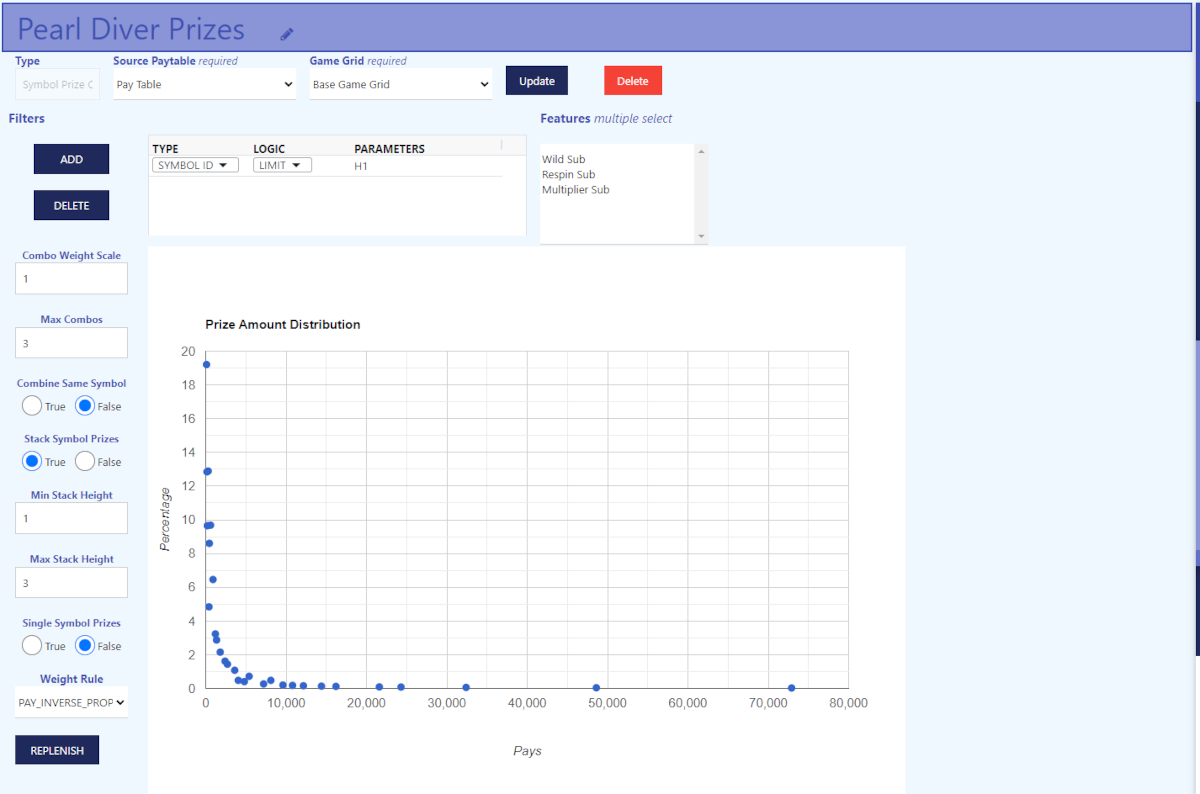This screenshot has height=794, width=1200.
Task: Select False for Combine Same Symbol
Action: click(x=86, y=406)
